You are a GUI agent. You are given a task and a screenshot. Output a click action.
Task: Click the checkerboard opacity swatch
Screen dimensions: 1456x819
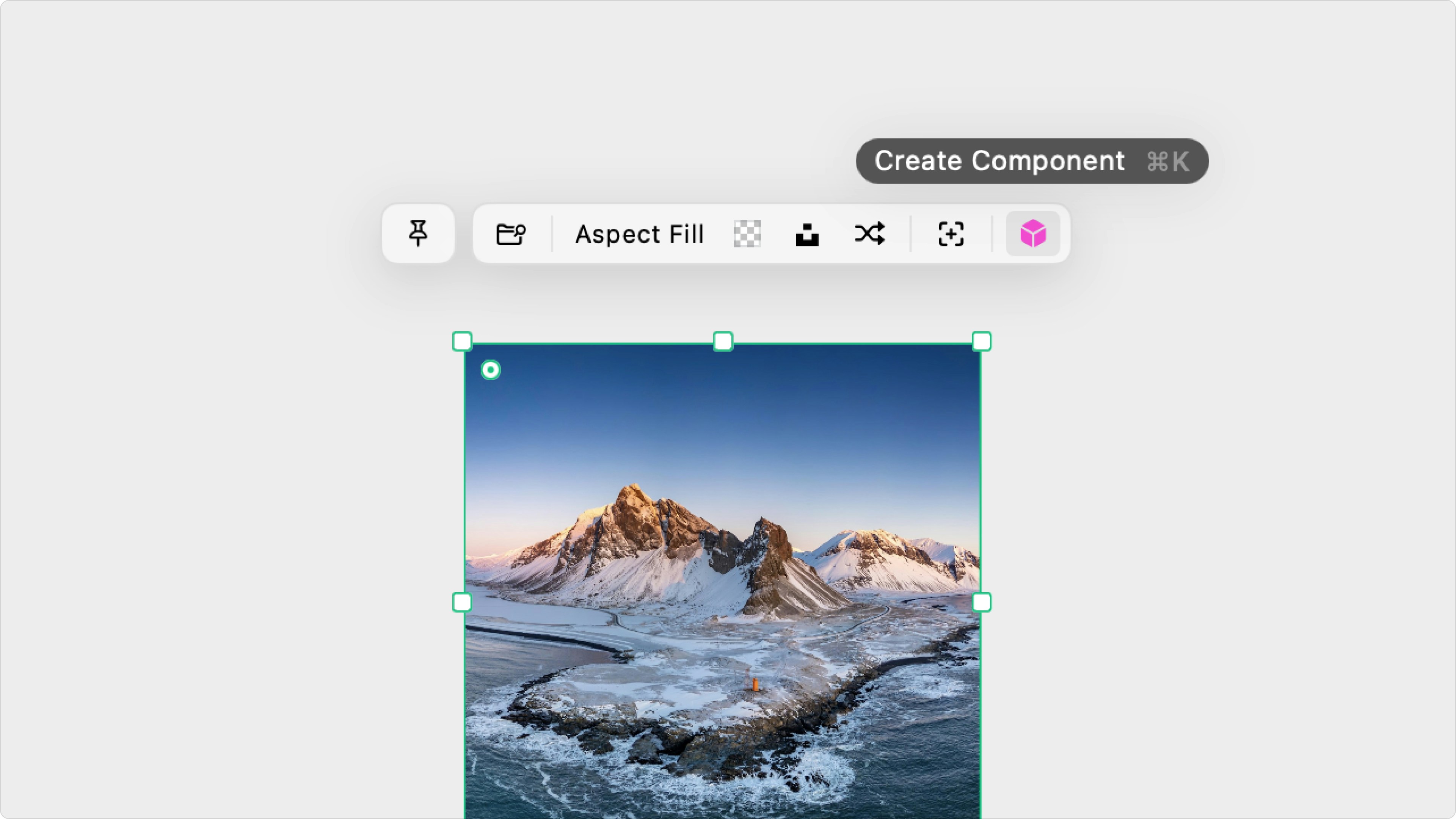pos(747,234)
